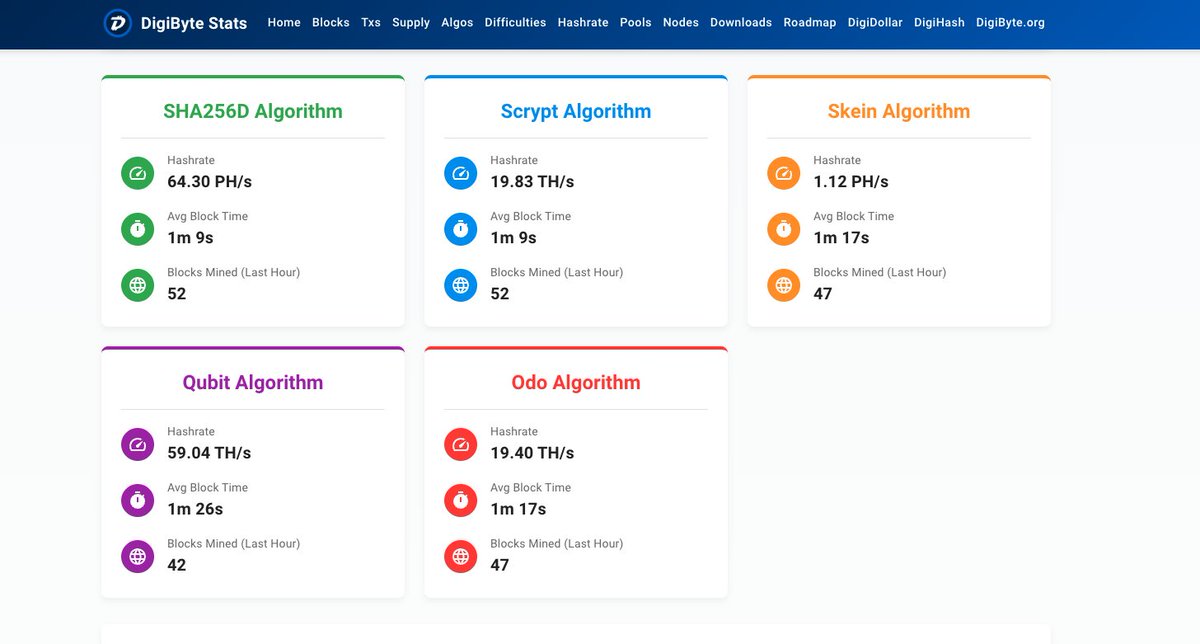Image resolution: width=1200 pixels, height=644 pixels.
Task: Click the Odo hashrate gauge icon
Action: (461, 444)
